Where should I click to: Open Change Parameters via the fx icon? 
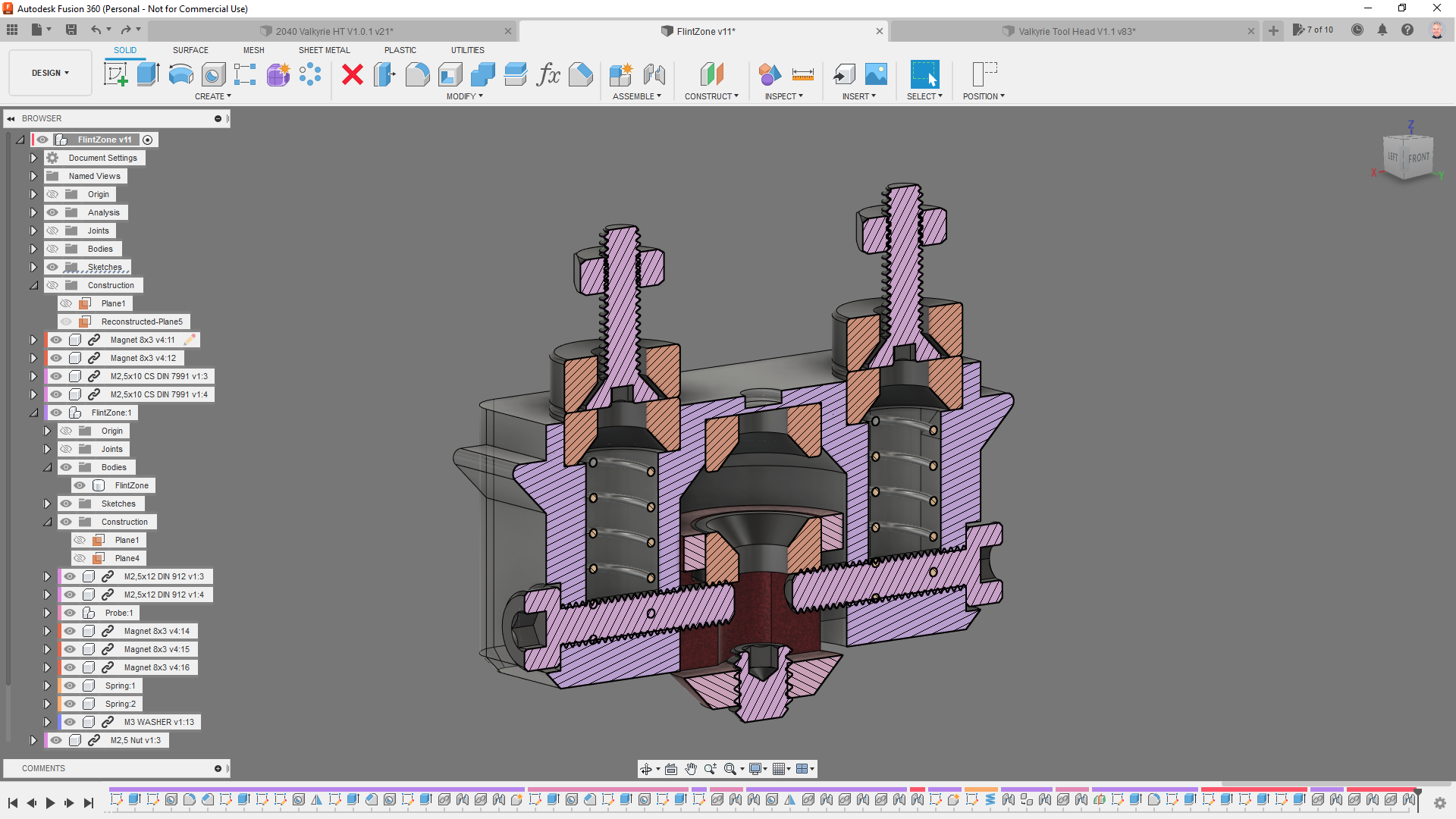click(x=548, y=75)
